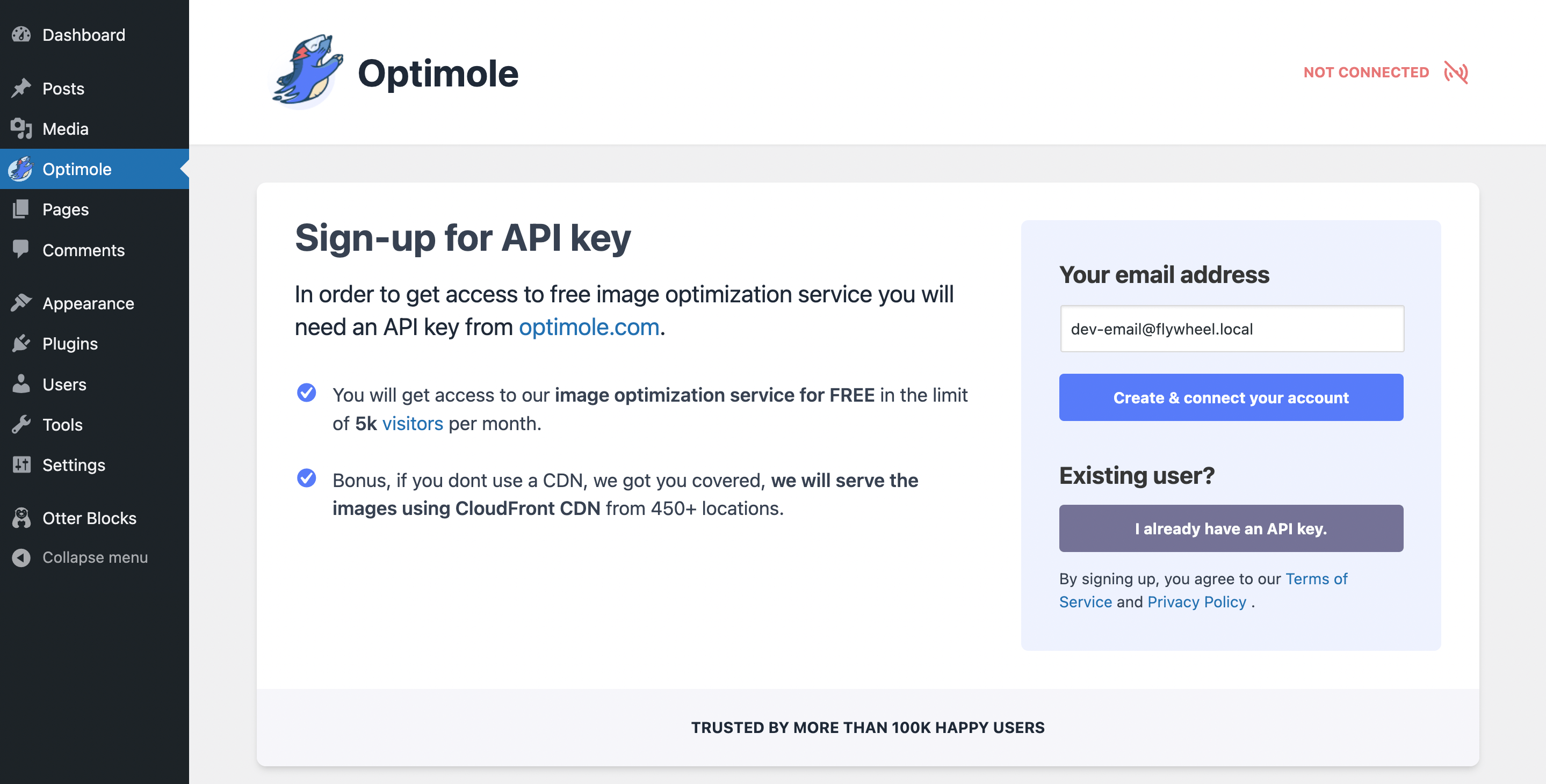Go to the Comments menu
The width and height of the screenshot is (1546, 784).
pos(83,250)
